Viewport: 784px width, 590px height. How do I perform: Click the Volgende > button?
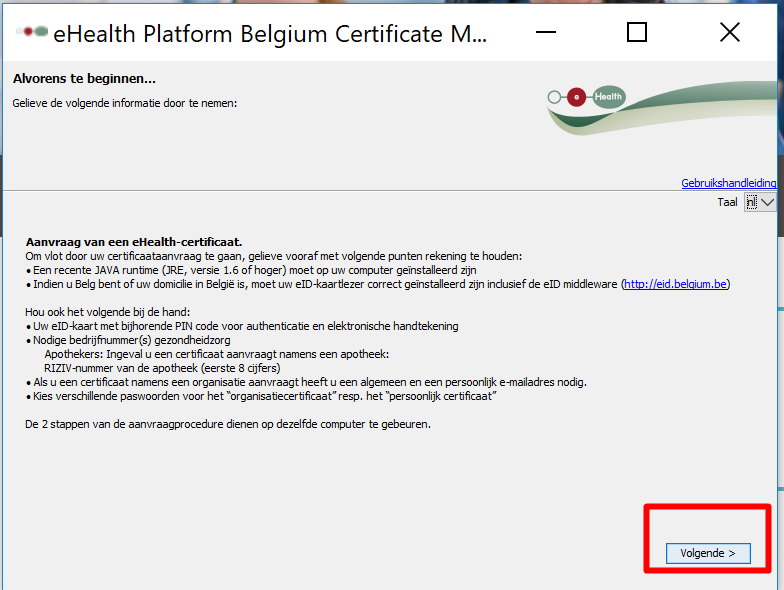point(708,554)
